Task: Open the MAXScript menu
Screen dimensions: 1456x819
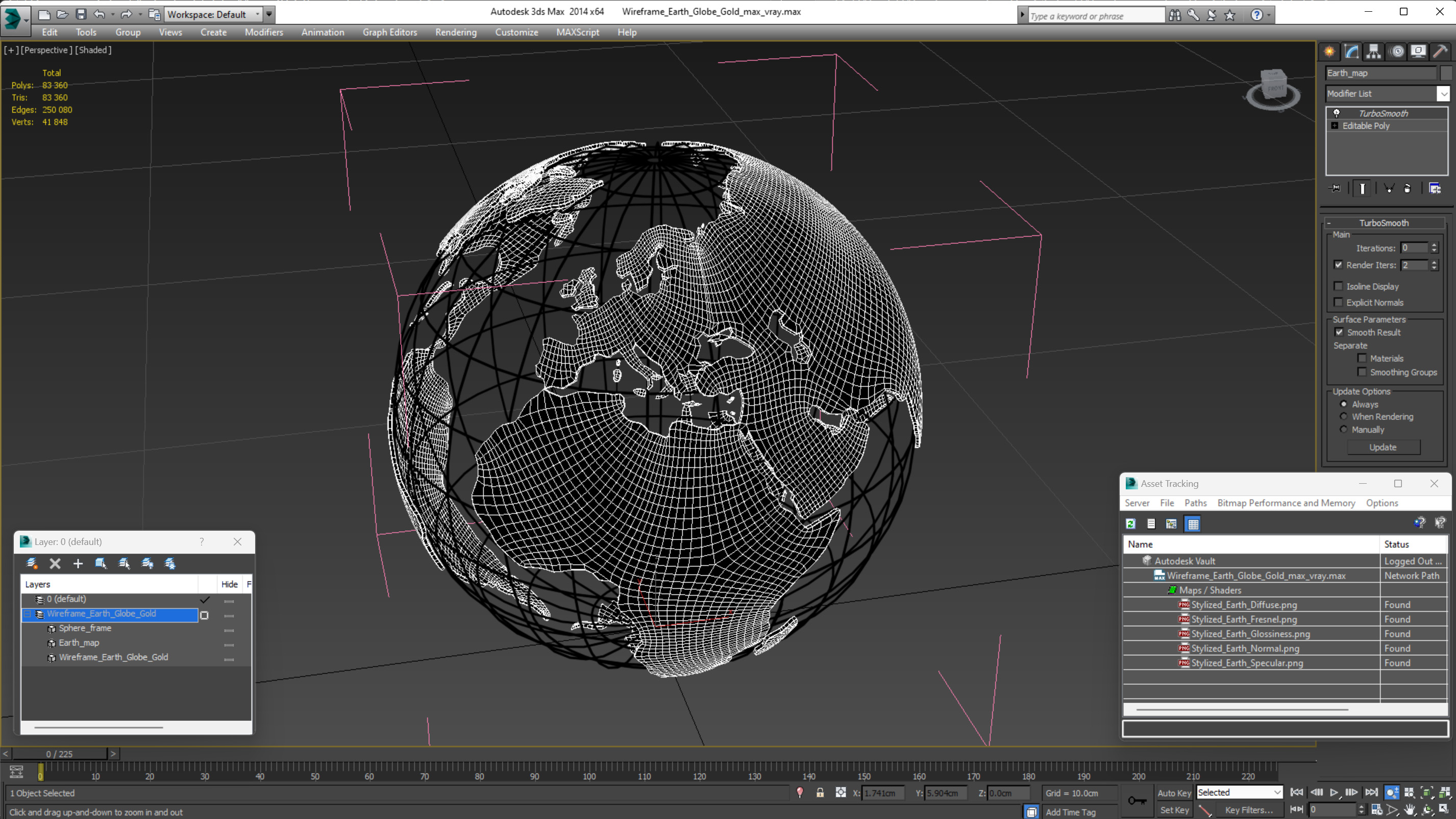Action: click(577, 32)
